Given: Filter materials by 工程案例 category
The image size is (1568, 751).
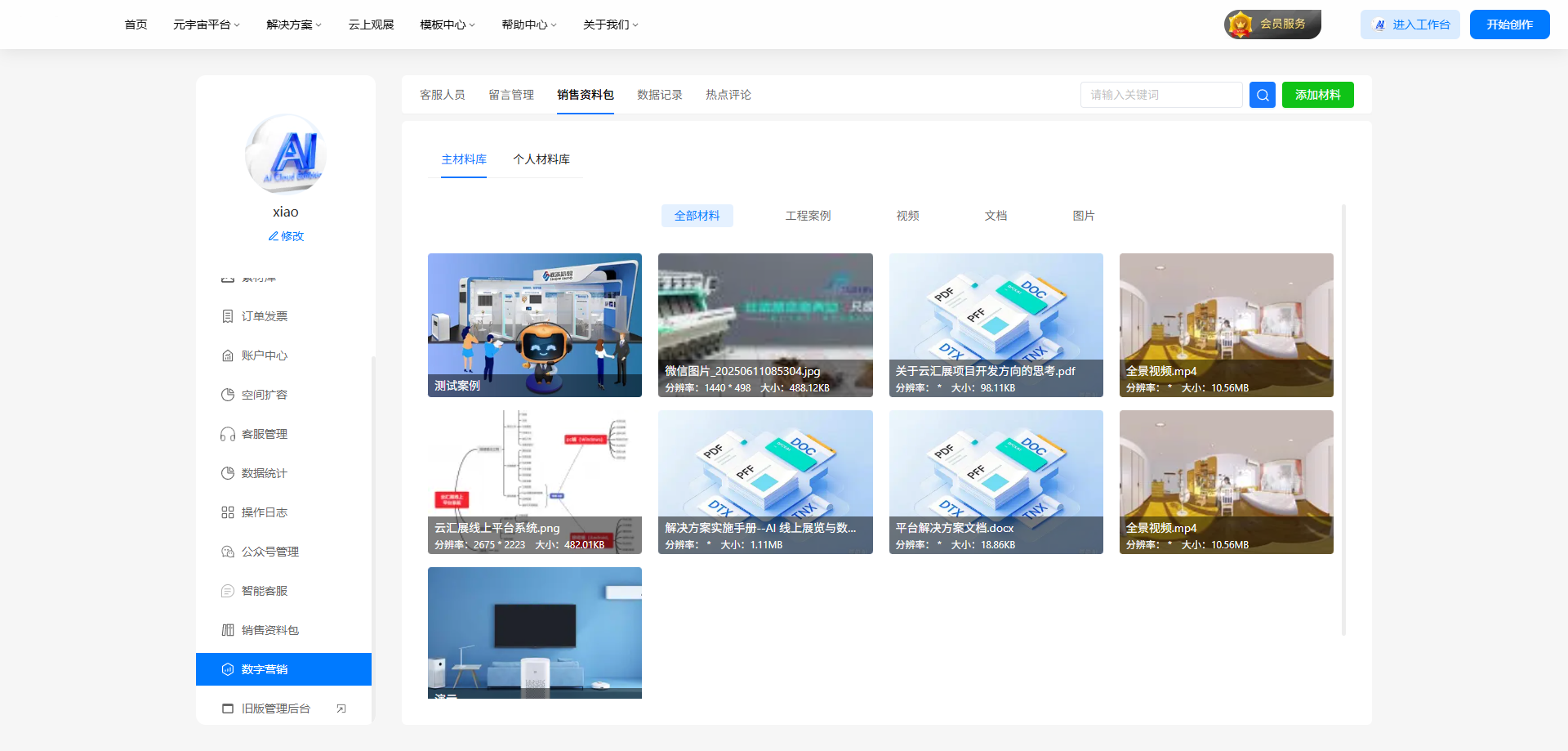Looking at the screenshot, I should click(808, 216).
